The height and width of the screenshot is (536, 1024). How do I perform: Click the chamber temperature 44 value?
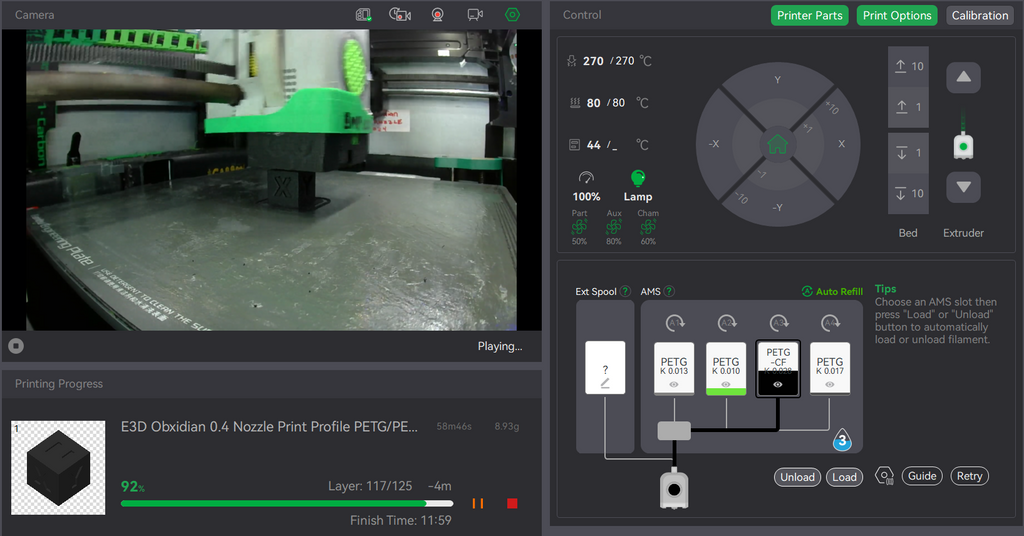(x=593, y=145)
